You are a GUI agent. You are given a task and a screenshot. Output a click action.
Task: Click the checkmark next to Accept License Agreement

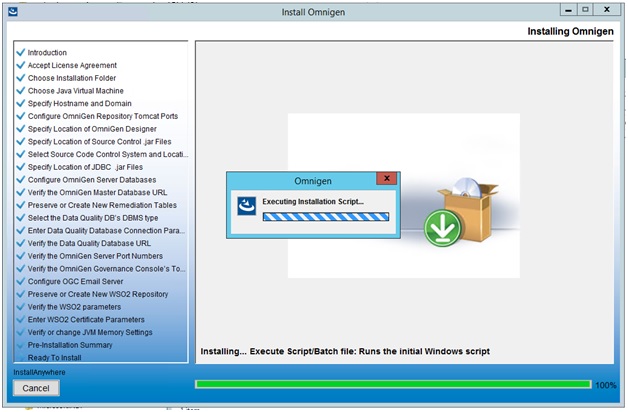(21, 65)
